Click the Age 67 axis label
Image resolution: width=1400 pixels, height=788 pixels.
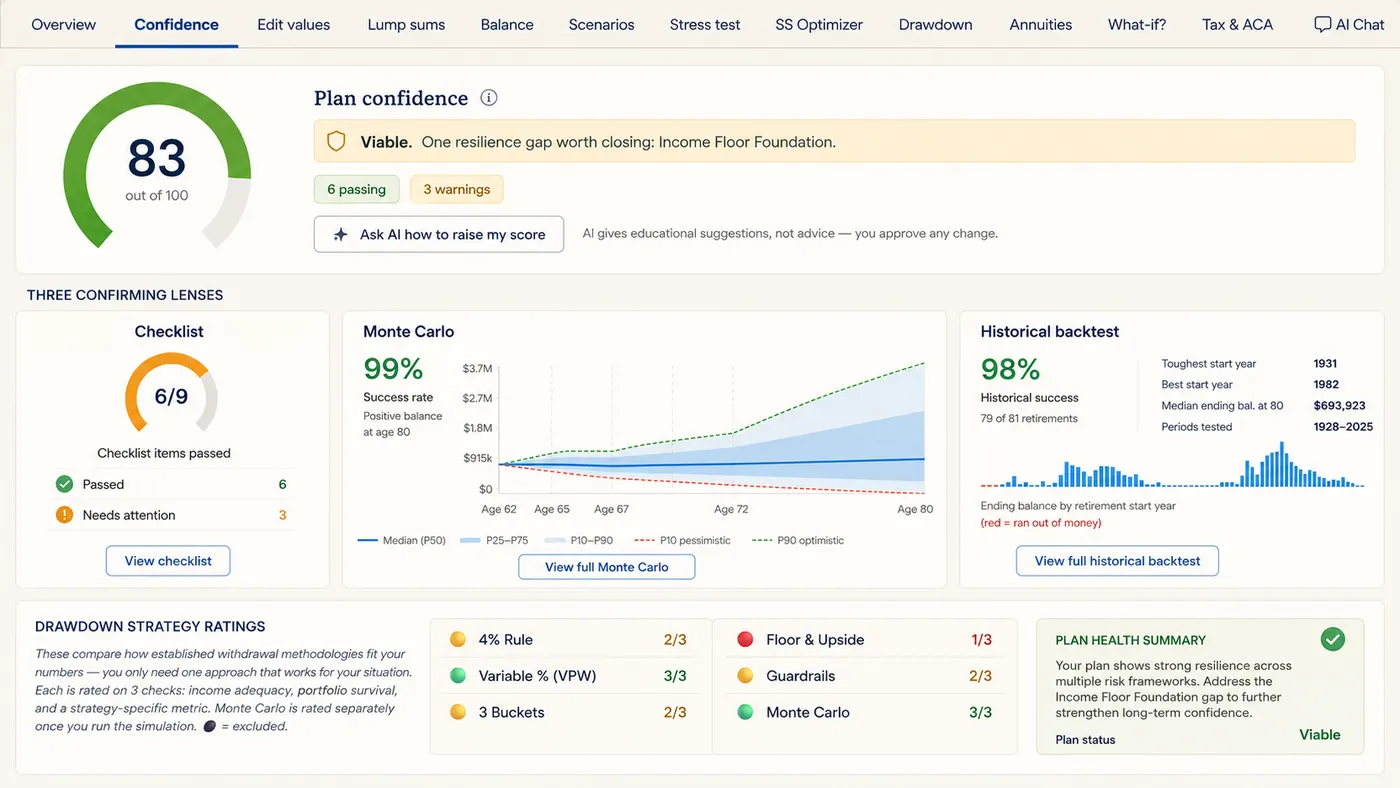pos(610,509)
